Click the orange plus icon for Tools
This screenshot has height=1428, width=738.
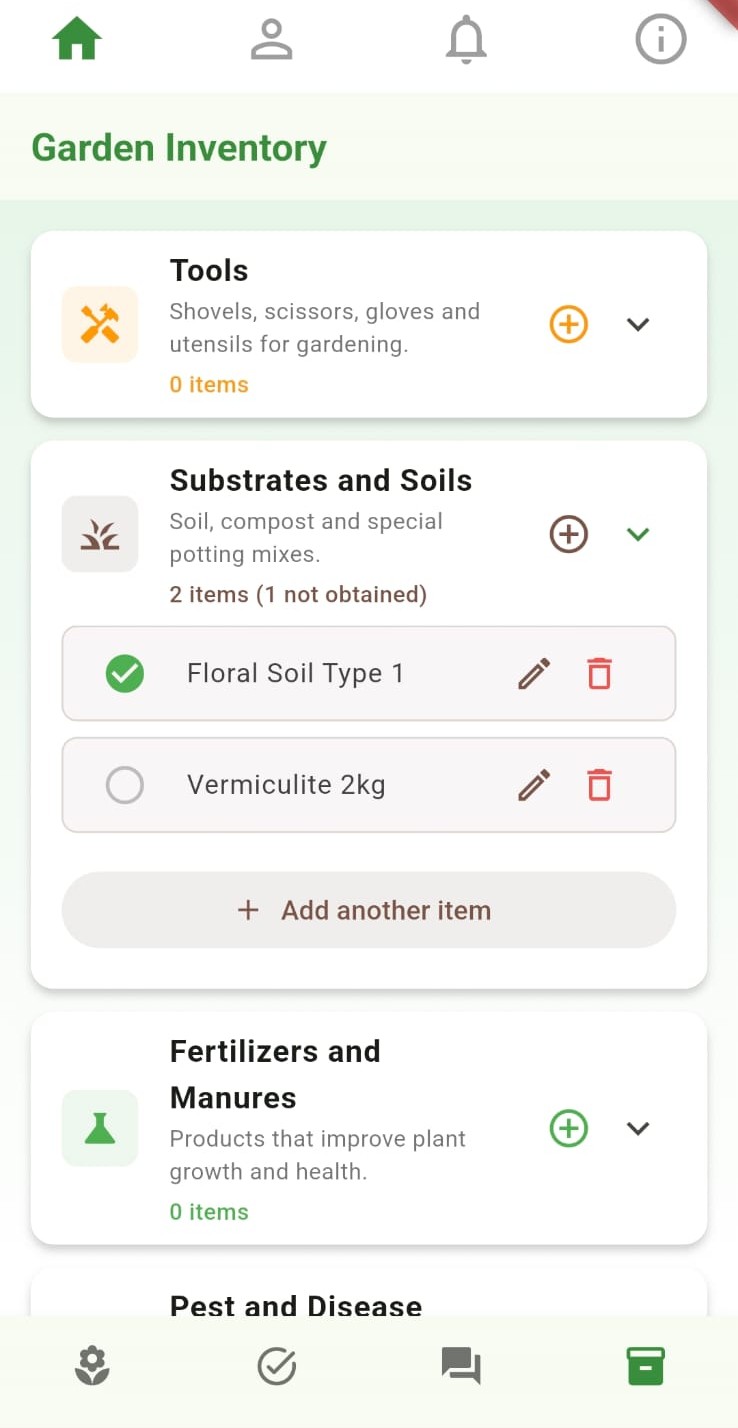(x=568, y=325)
